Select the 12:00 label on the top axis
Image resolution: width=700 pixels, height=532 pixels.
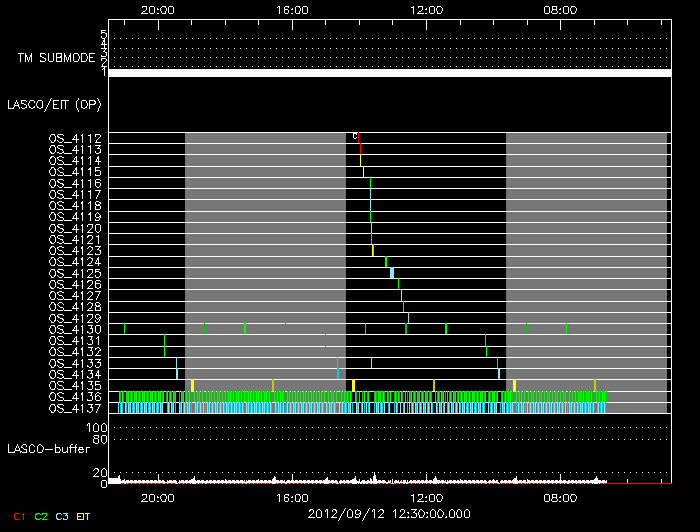pyautogui.click(x=426, y=10)
